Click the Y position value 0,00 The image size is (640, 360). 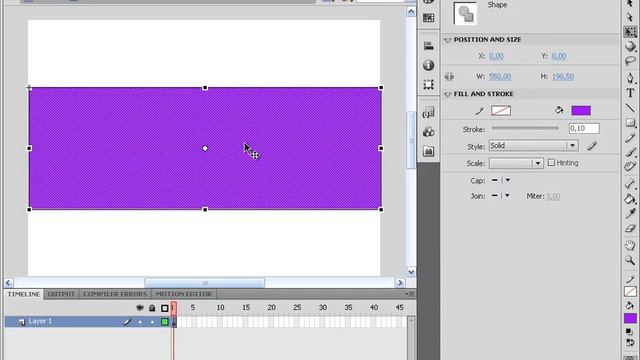click(559, 56)
